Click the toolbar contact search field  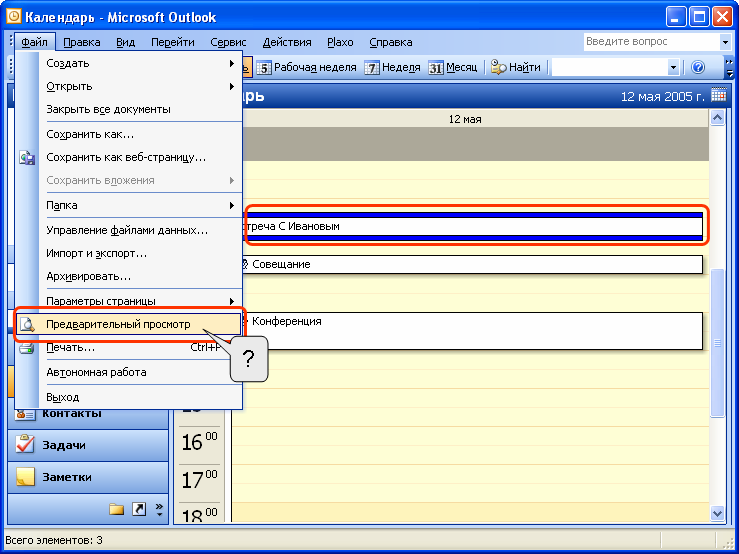click(610, 67)
